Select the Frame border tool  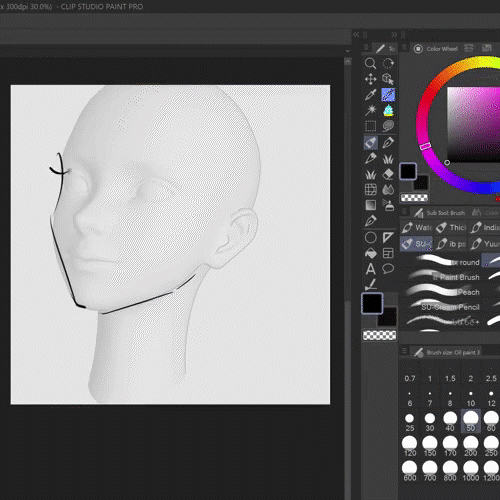point(388,253)
